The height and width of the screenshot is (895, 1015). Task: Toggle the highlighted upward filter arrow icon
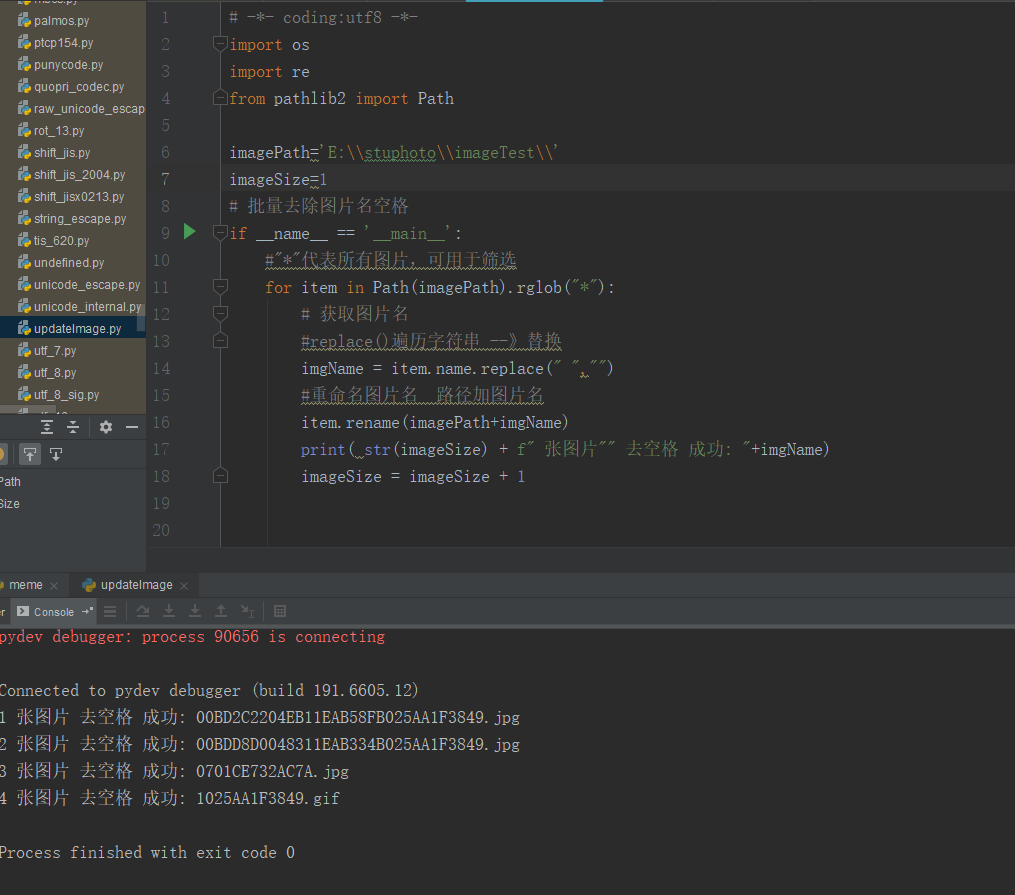(x=30, y=453)
